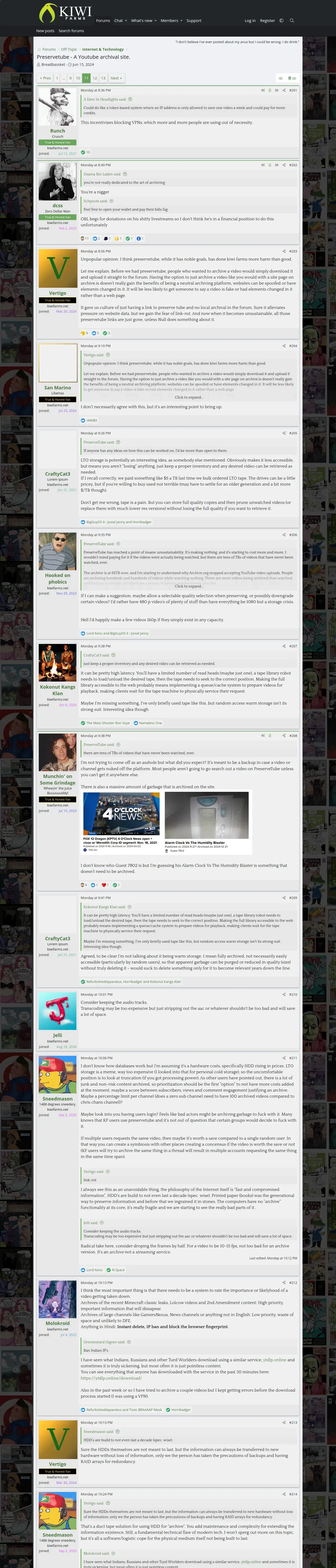Toggle the dark/light style switch icon
Screen dimensions: 336x1568
(281, 21)
